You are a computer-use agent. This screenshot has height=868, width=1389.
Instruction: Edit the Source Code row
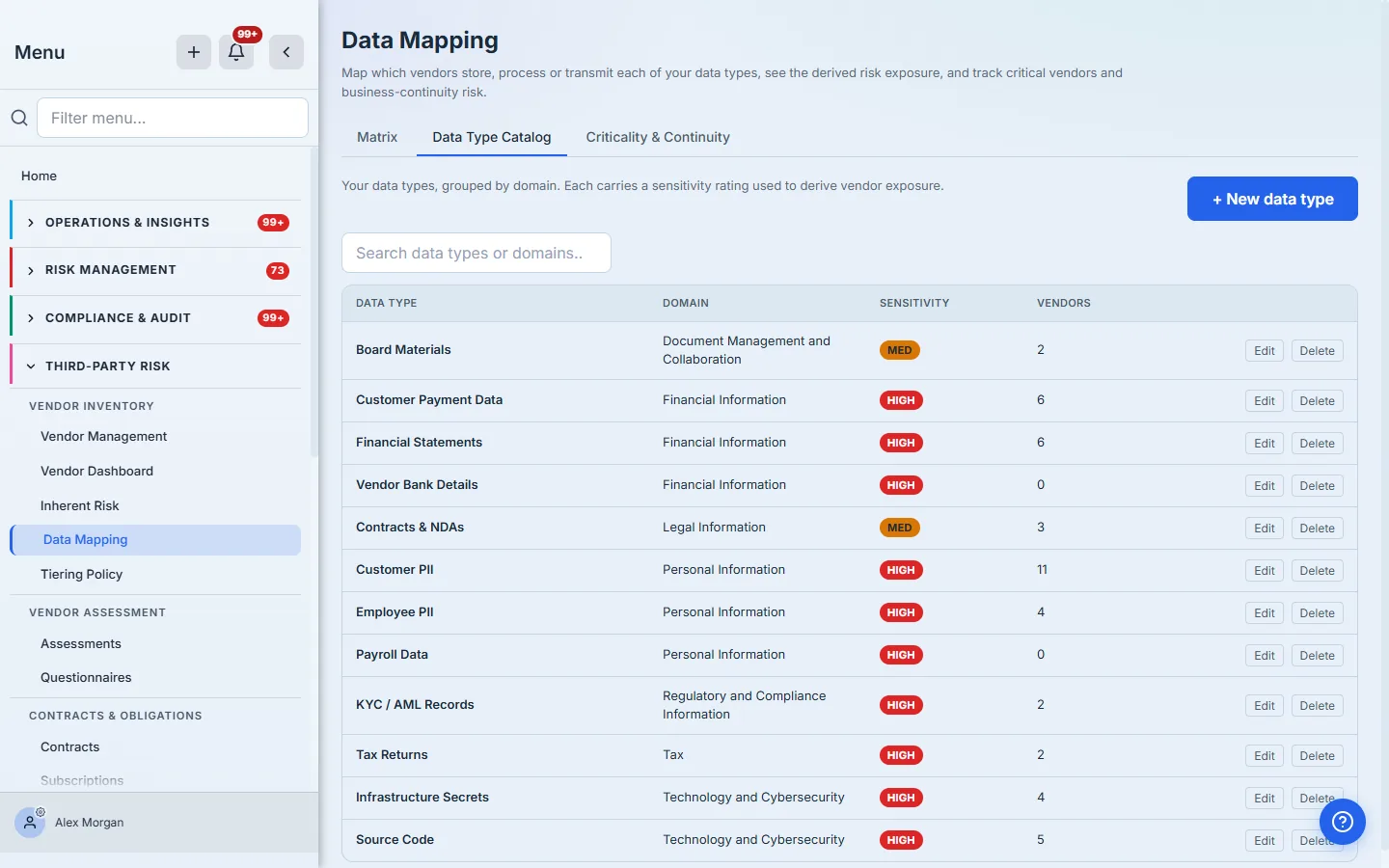point(1265,841)
